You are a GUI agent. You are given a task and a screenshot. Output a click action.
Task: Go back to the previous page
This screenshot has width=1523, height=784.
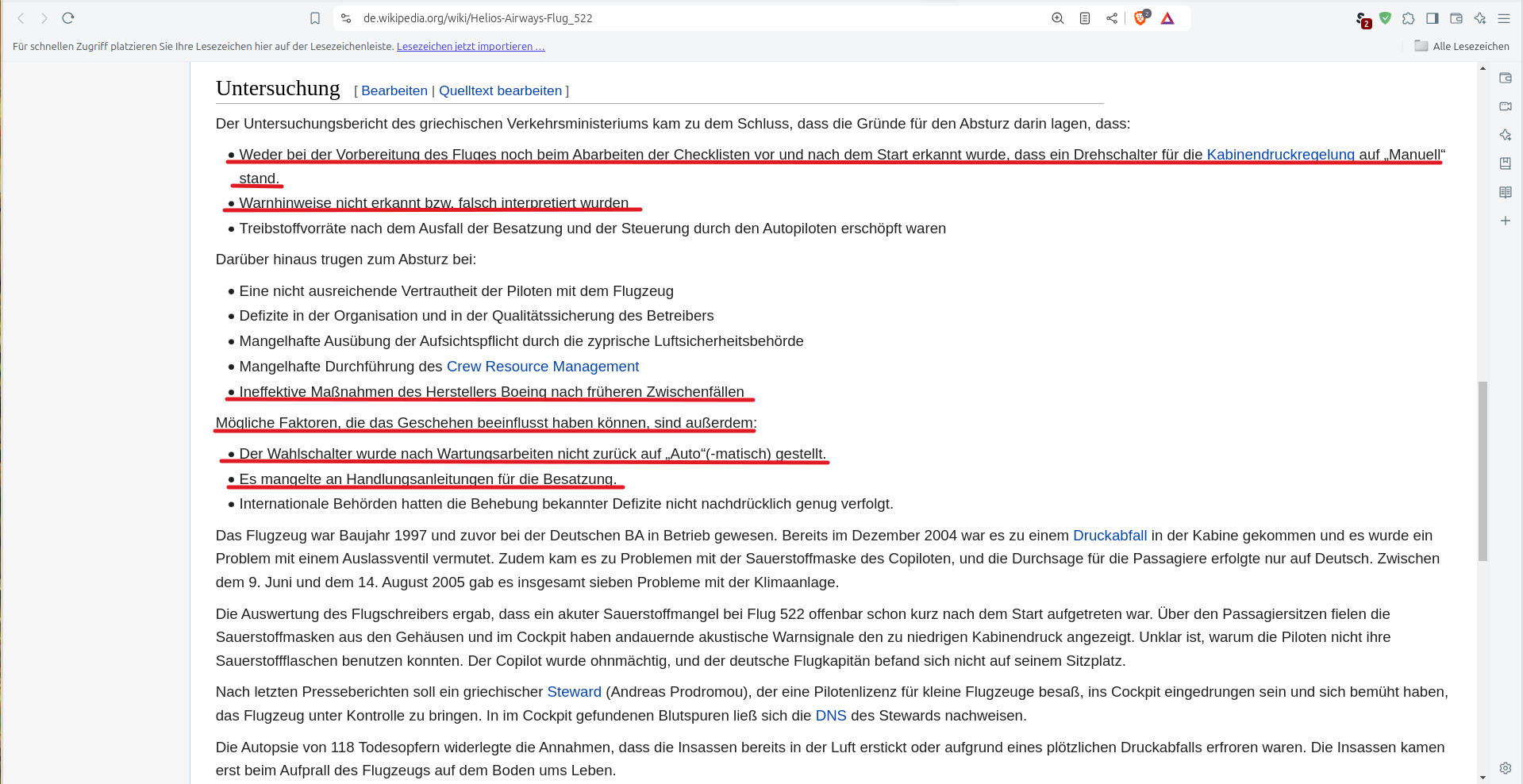(21, 18)
